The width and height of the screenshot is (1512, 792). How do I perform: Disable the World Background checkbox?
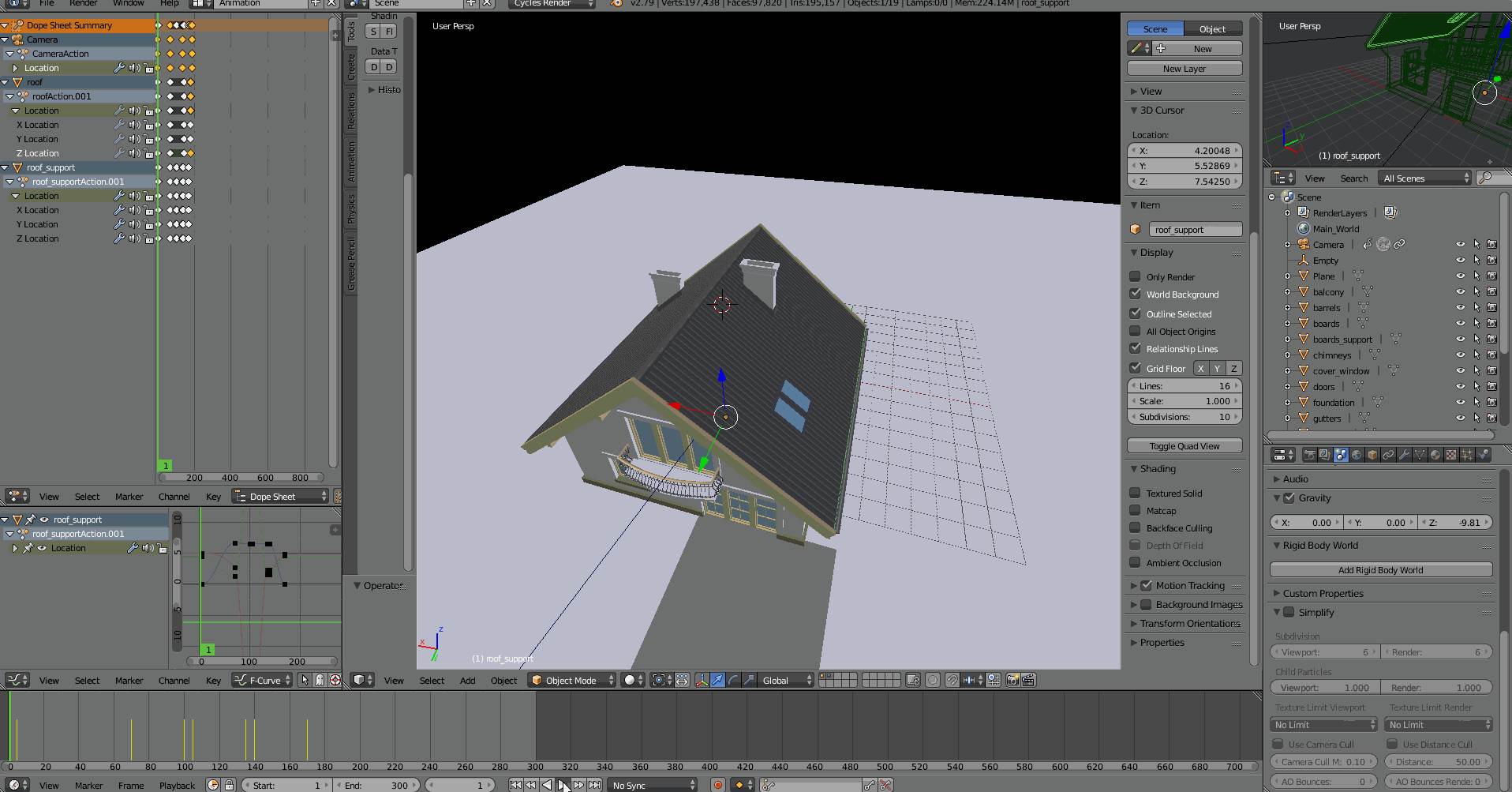(1136, 294)
